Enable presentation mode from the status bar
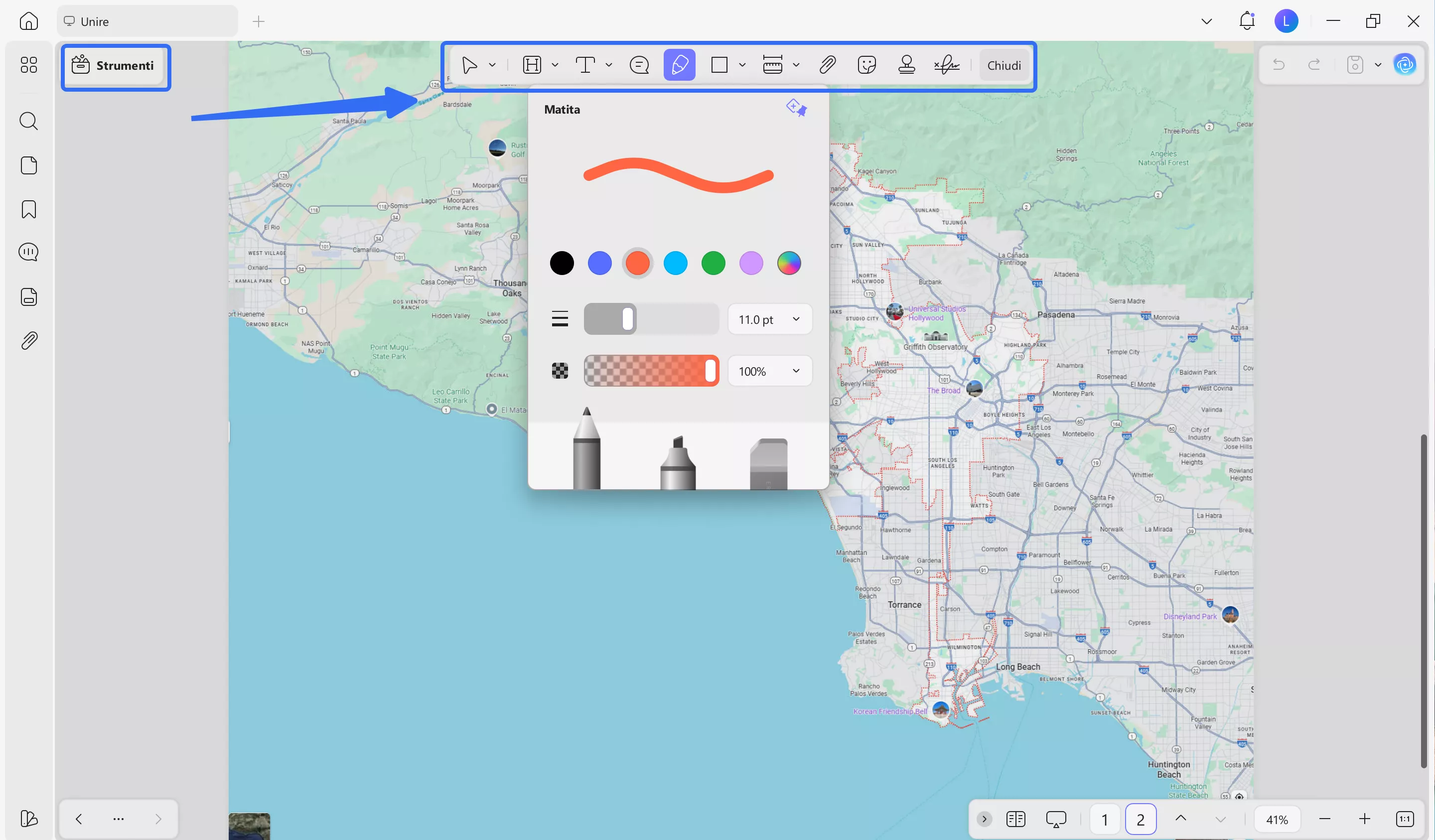This screenshot has height=840, width=1435. [1056, 819]
